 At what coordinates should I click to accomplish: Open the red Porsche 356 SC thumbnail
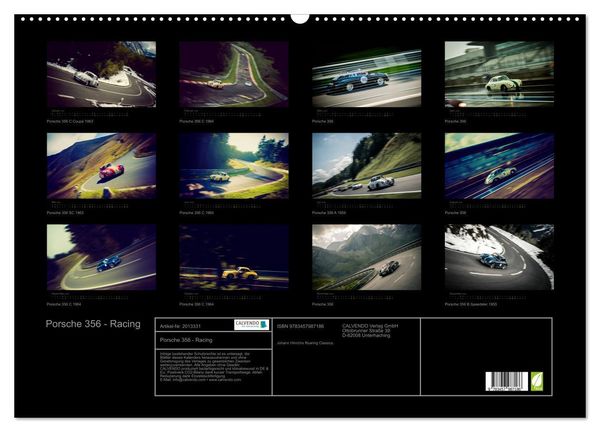point(101,166)
